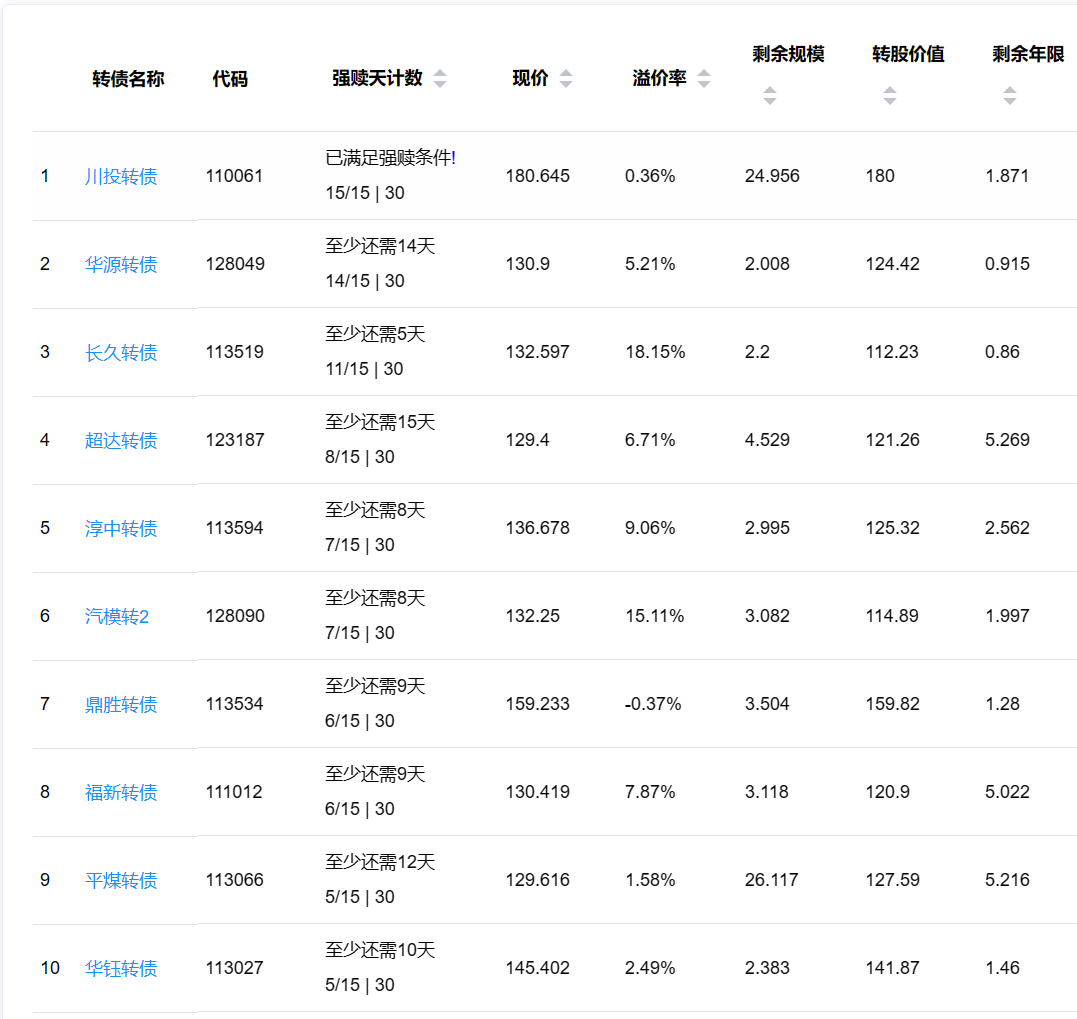Click the 代码 column header
Image resolution: width=1077 pixels, height=1019 pixels.
230,79
